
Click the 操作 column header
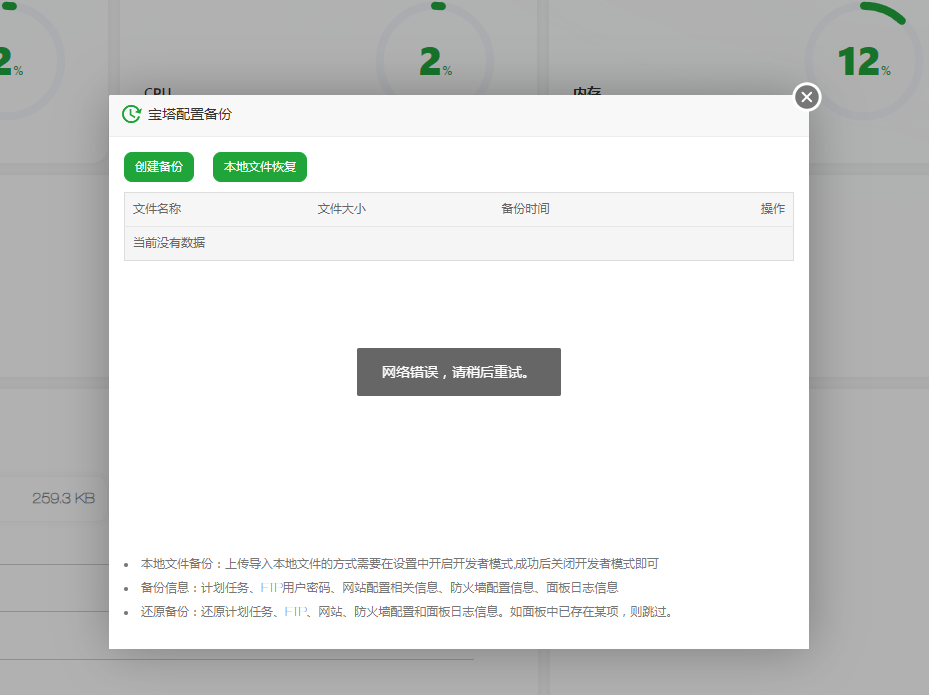773,209
